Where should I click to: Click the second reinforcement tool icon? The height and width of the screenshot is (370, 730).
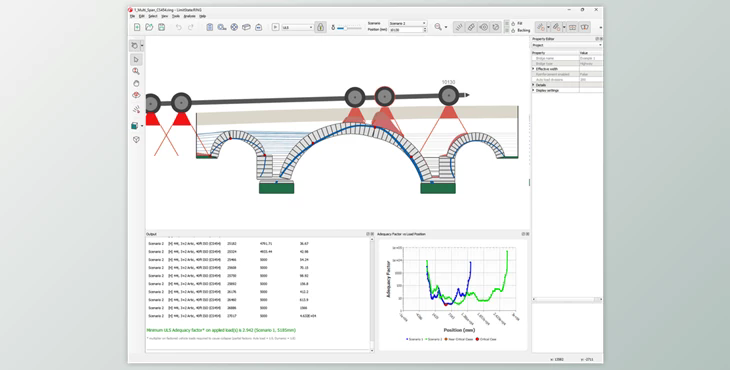pyautogui.click(x=556, y=27)
